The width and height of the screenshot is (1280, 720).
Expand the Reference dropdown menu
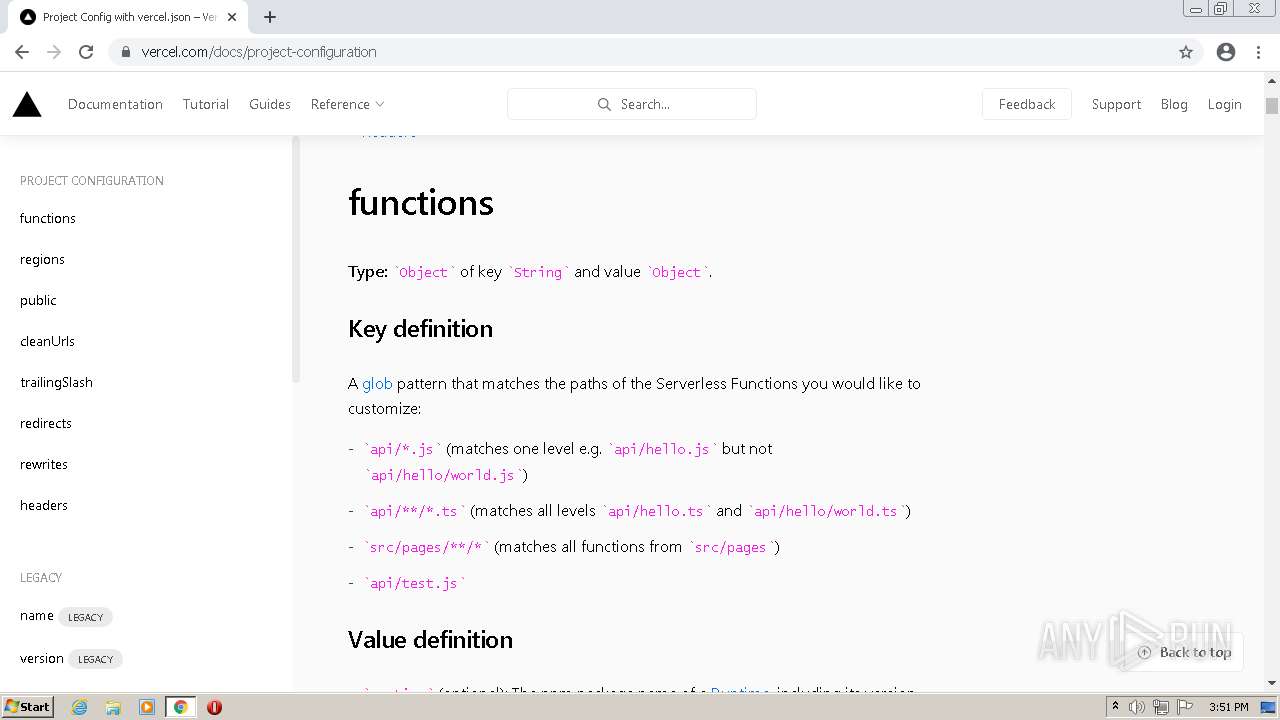pos(347,104)
